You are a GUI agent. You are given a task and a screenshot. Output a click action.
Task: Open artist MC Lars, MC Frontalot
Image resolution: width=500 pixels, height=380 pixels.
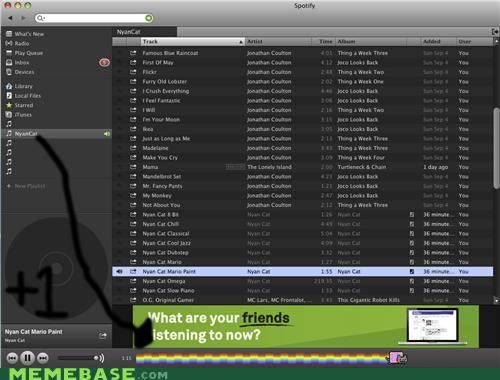pyautogui.click(x=278, y=300)
